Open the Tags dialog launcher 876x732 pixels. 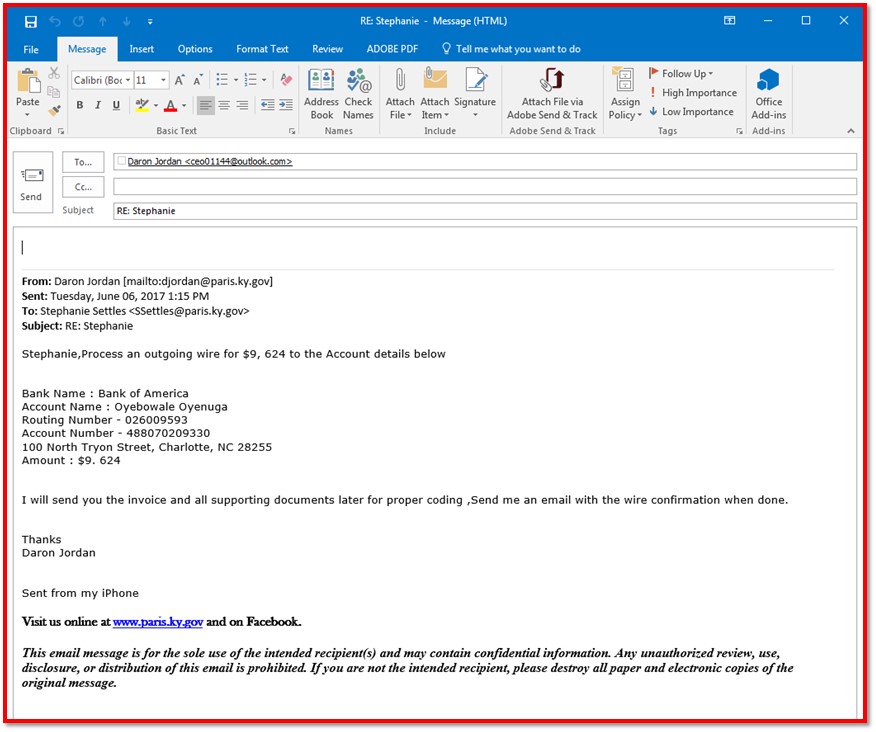click(x=739, y=131)
